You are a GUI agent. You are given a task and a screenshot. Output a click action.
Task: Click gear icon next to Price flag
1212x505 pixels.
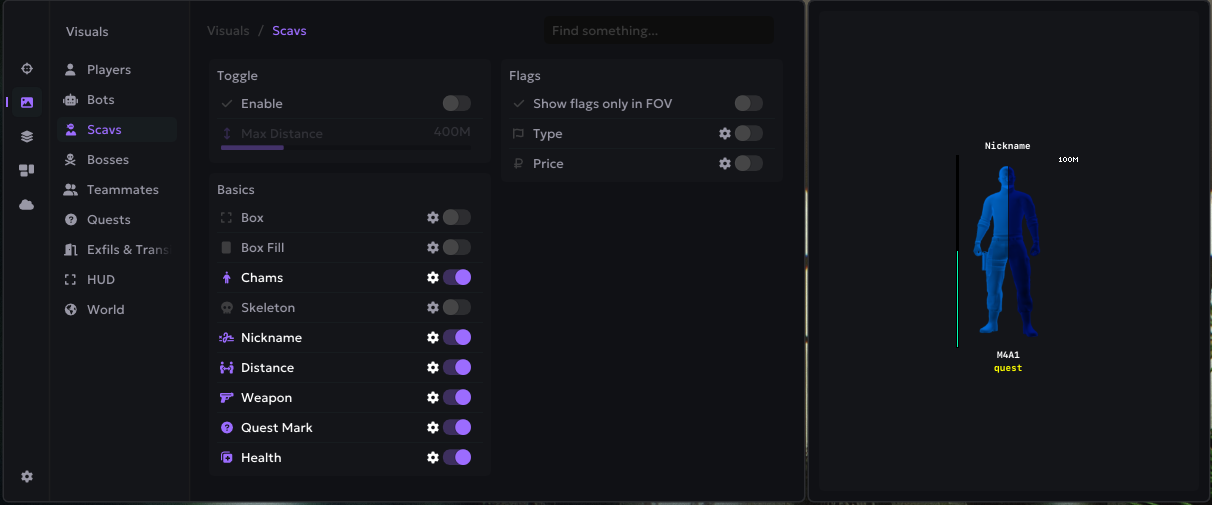725,164
